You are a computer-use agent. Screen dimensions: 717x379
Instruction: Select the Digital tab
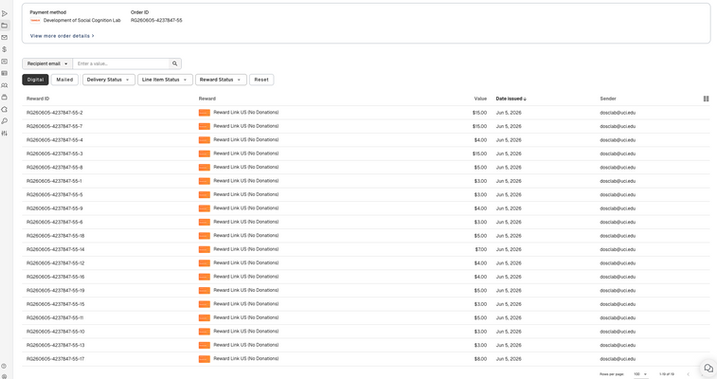click(35, 80)
